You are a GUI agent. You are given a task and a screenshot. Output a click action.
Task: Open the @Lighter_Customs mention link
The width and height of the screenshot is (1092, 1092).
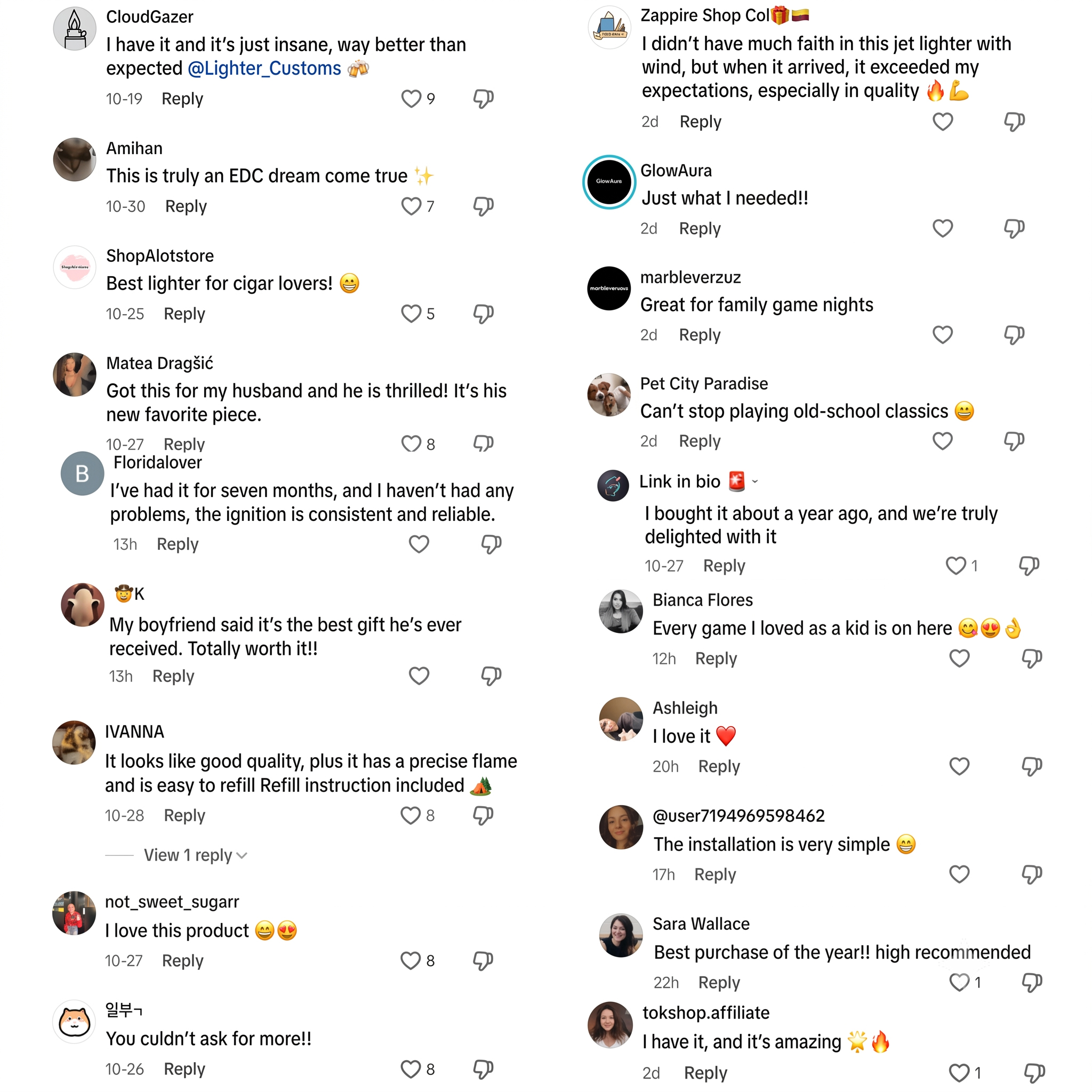coord(264,68)
